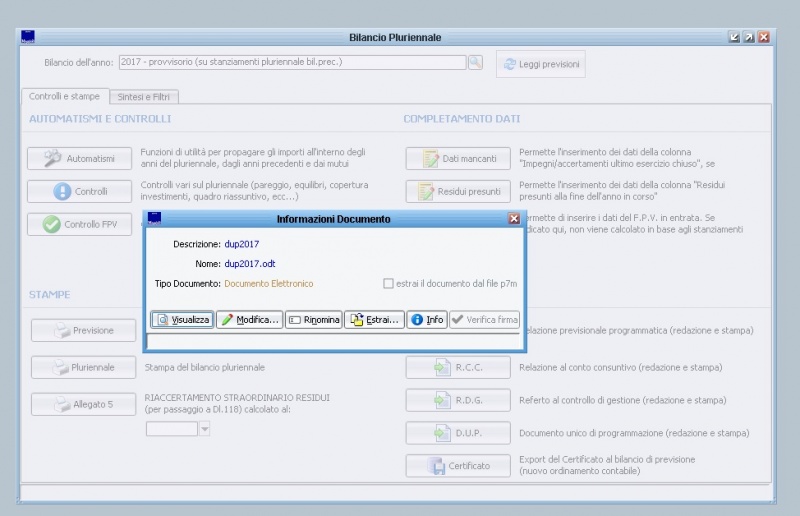Click 'Documento unico di programmazione' description text
The height and width of the screenshot is (516, 800).
pyautogui.click(x=634, y=433)
